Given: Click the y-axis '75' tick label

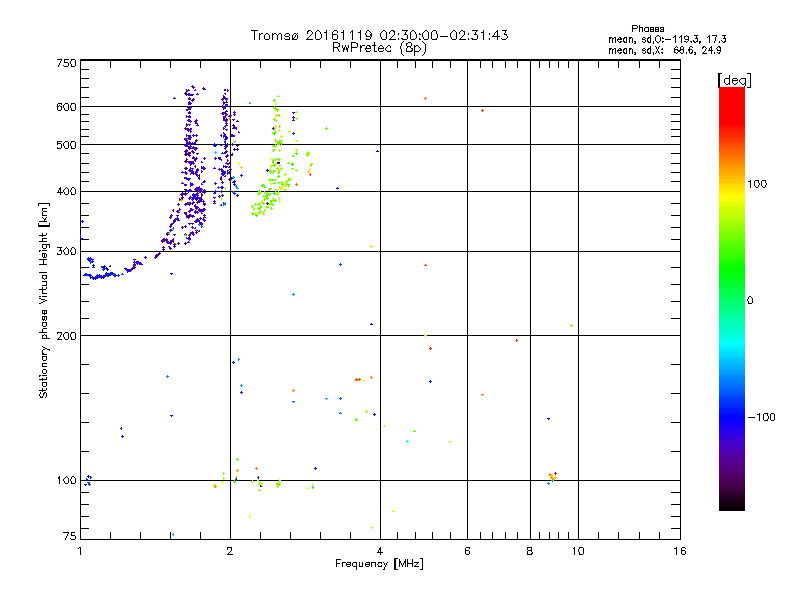Looking at the screenshot, I should [x=70, y=536].
